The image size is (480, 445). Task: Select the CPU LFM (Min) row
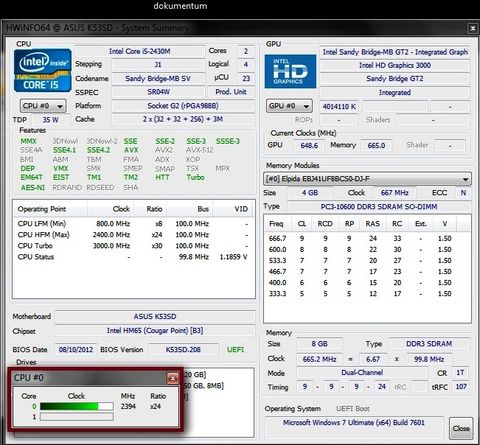click(133, 224)
